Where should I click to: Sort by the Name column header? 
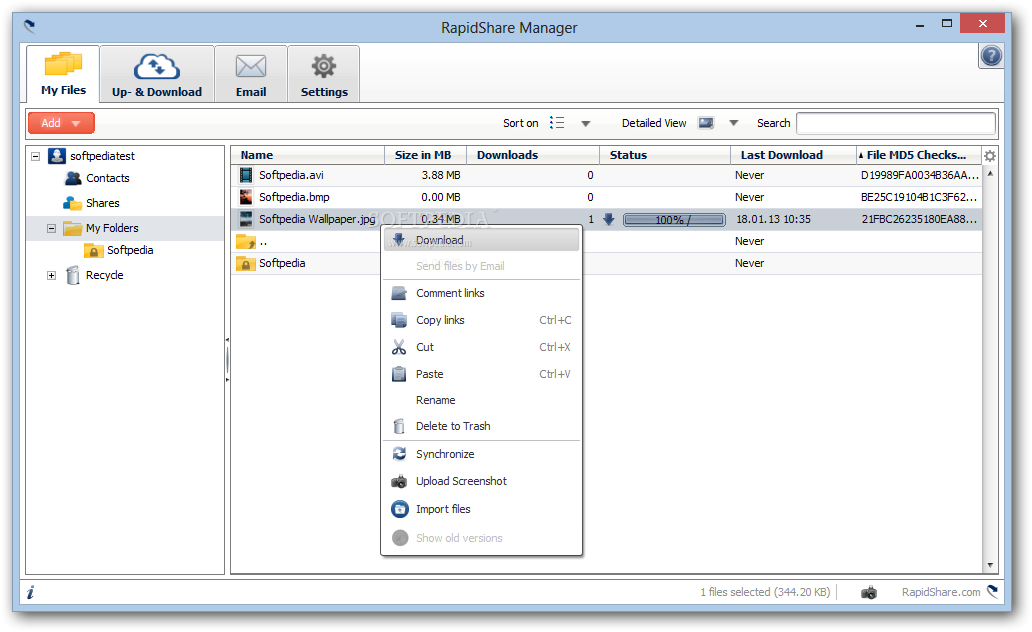[308, 155]
